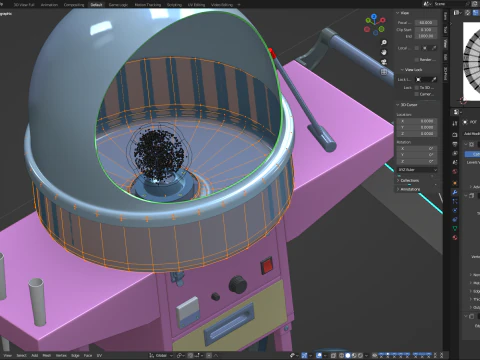Toggle camera view with camera icon

(x=384, y=62)
